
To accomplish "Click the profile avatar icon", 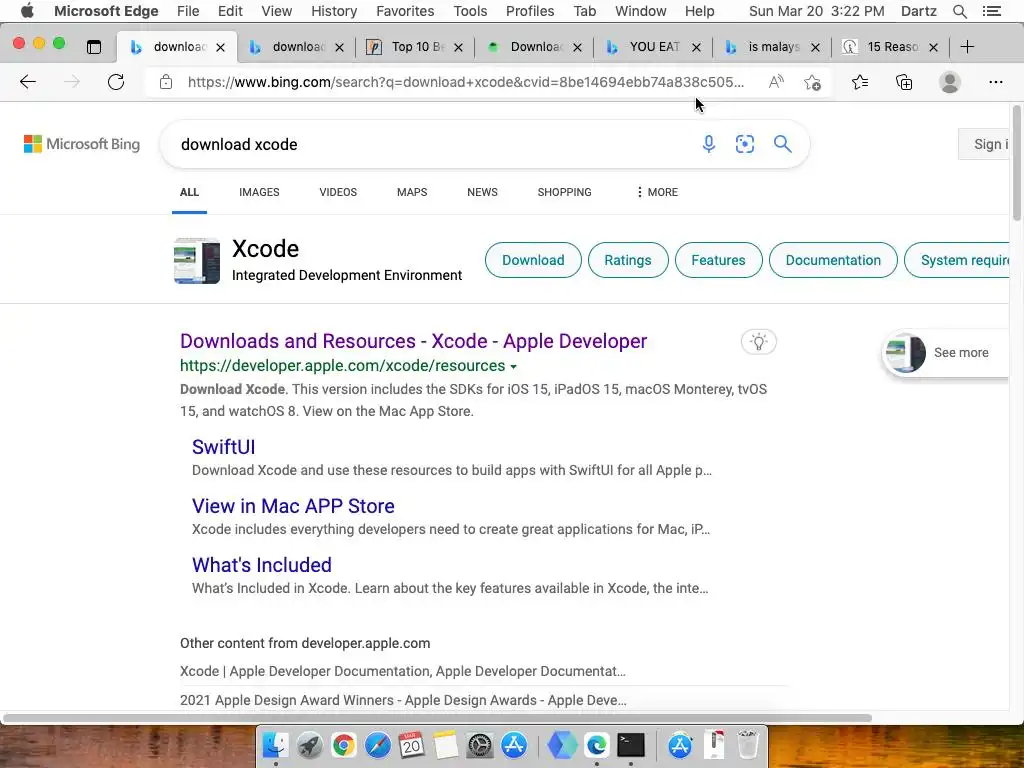I will (950, 82).
